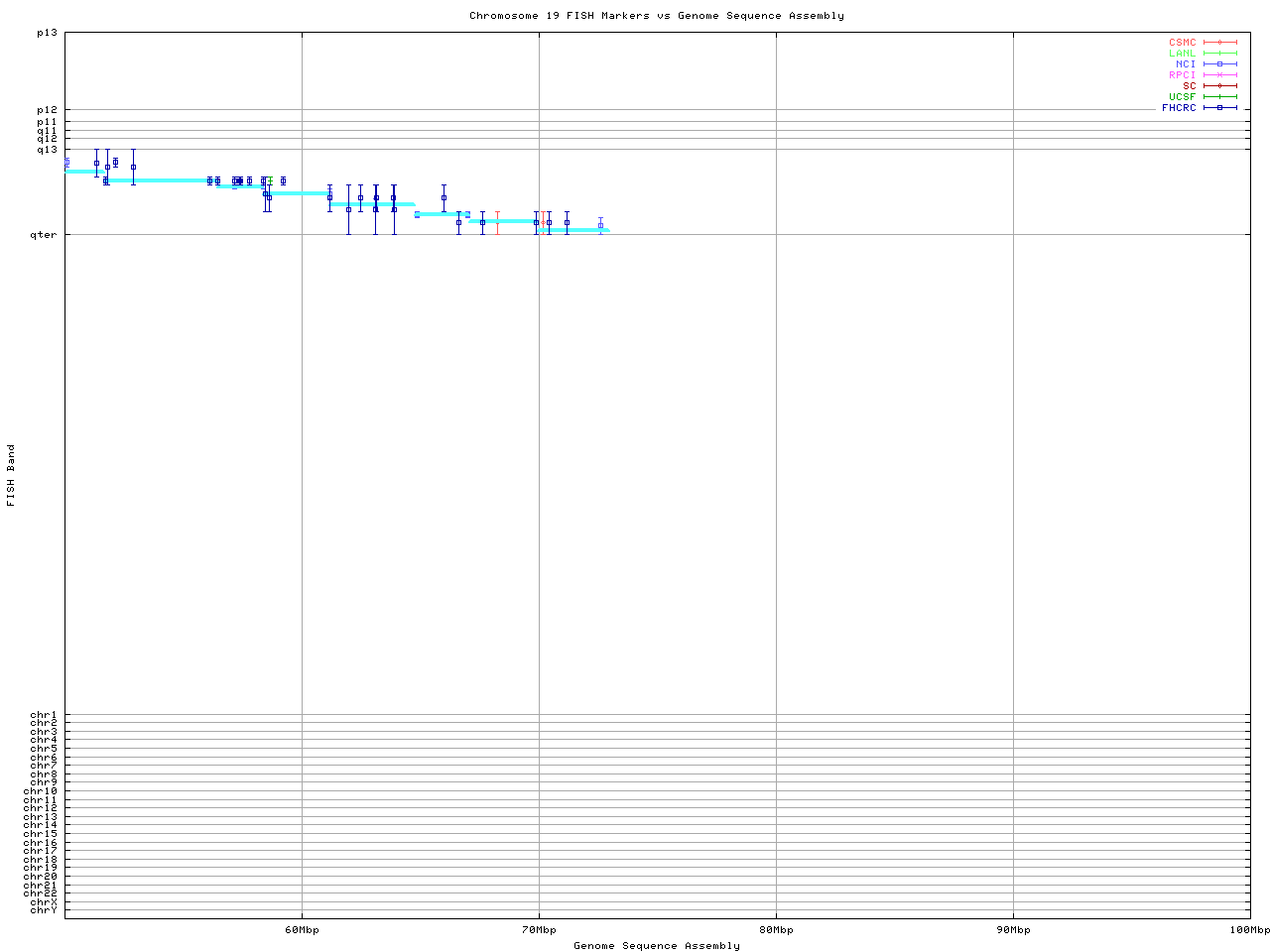The image size is (1270, 952).
Task: Select the CSMC legend label
Action: pyautogui.click(x=1182, y=43)
